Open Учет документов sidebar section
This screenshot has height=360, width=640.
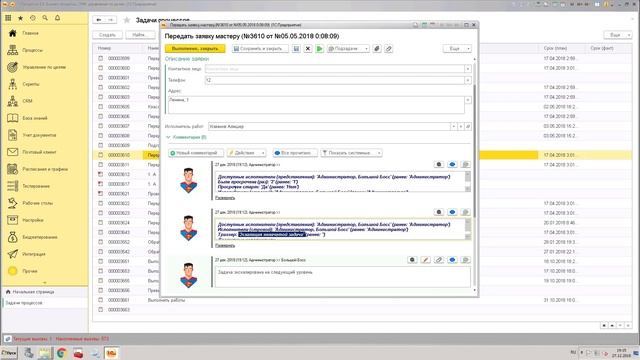pos(39,135)
